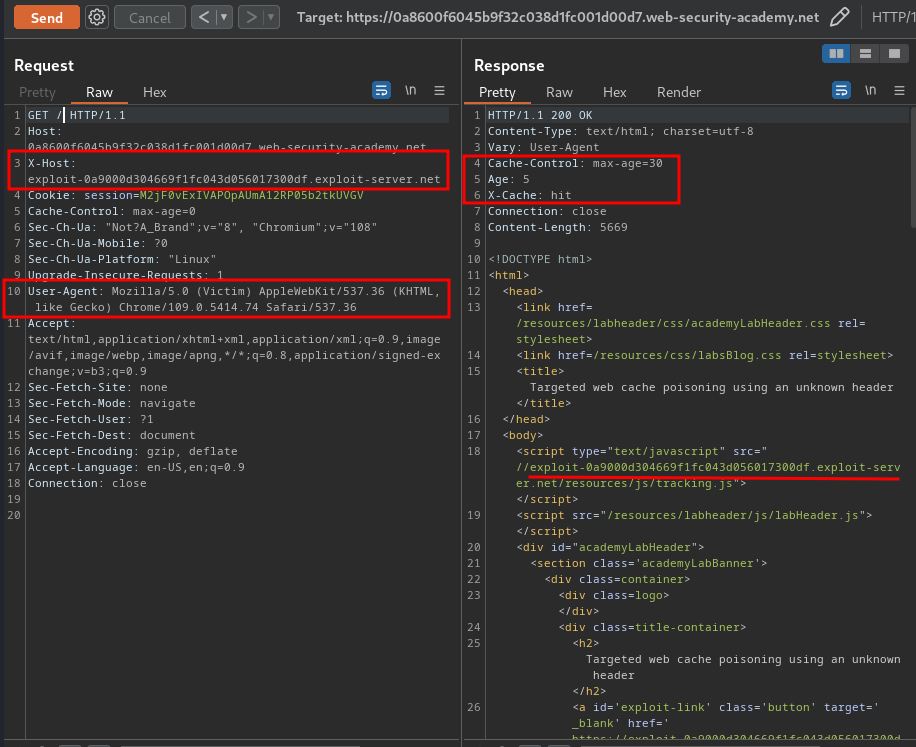Click the Accept-Encoding: gzip, deflate line
The height and width of the screenshot is (747, 916).
tap(133, 451)
